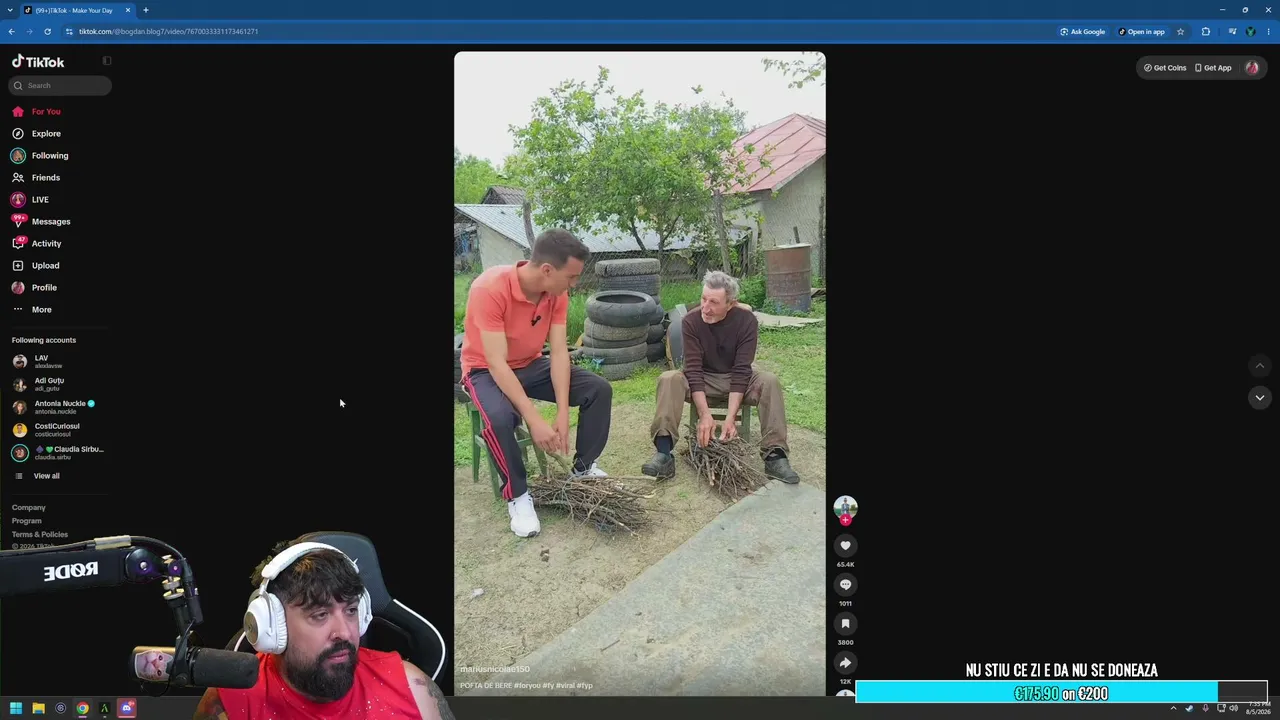Close the TikTok browser tab
The height and width of the screenshot is (720, 1280).
coord(128,10)
